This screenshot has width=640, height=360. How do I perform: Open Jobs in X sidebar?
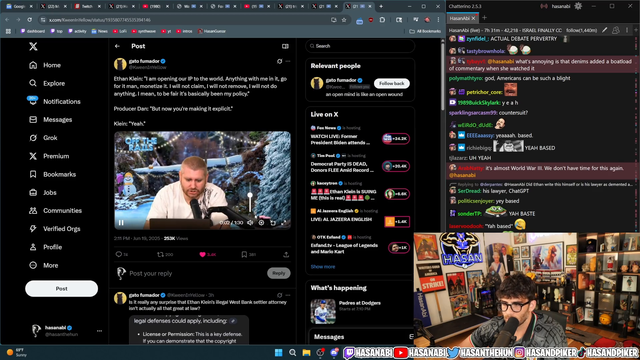[x=43, y=193]
